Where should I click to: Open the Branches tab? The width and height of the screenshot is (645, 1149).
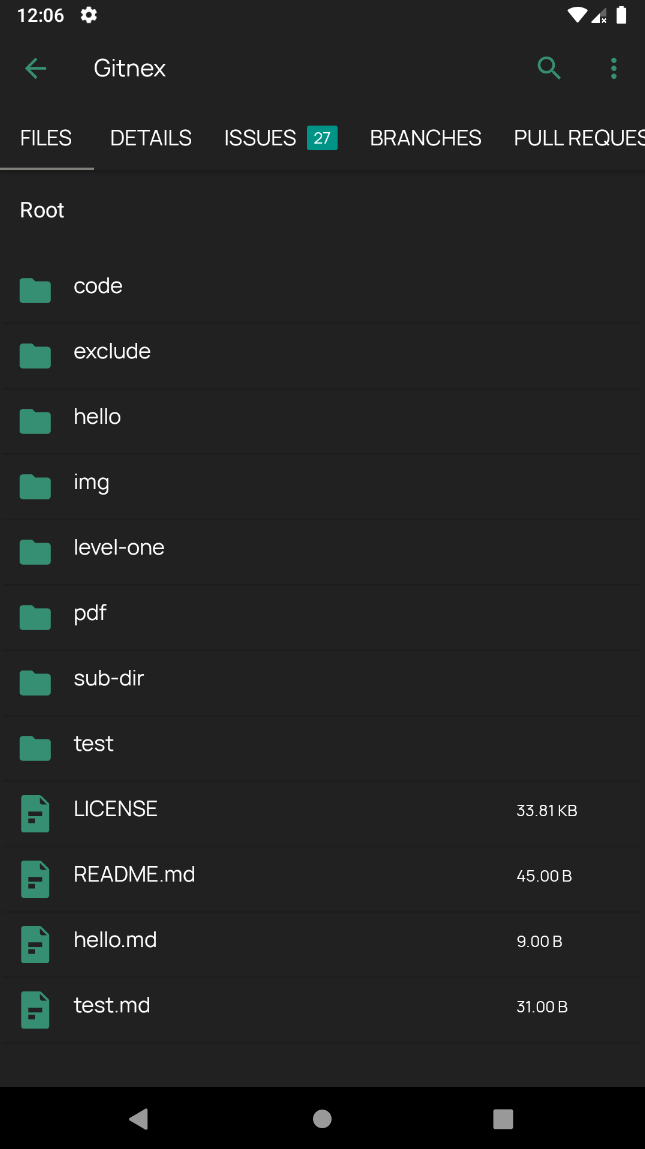pos(425,138)
